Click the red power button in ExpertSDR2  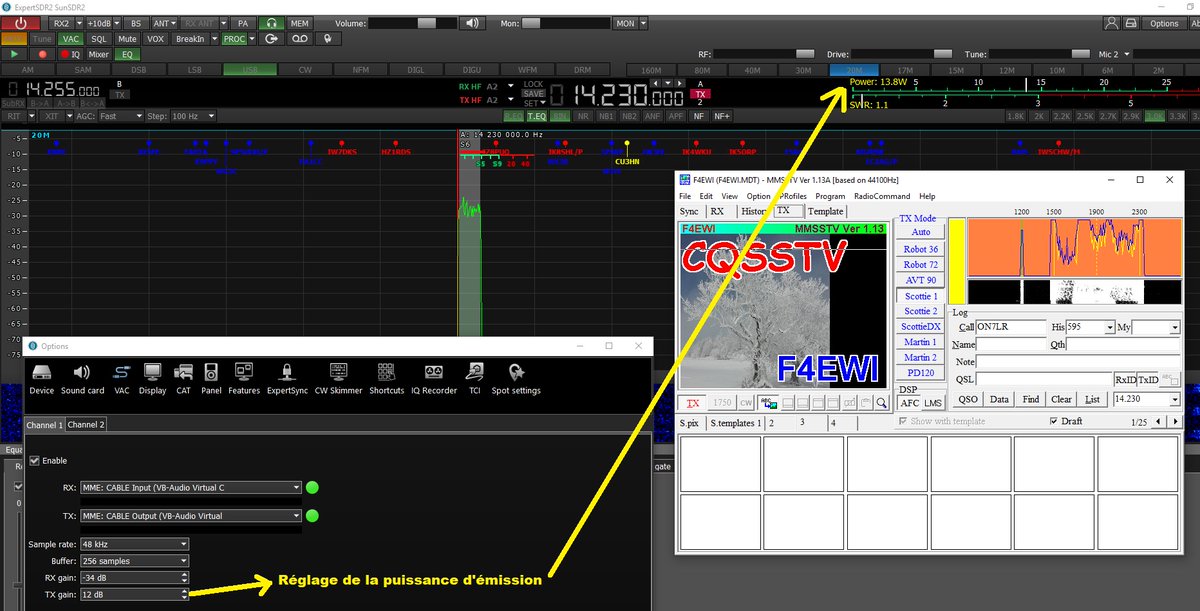[x=22, y=22]
